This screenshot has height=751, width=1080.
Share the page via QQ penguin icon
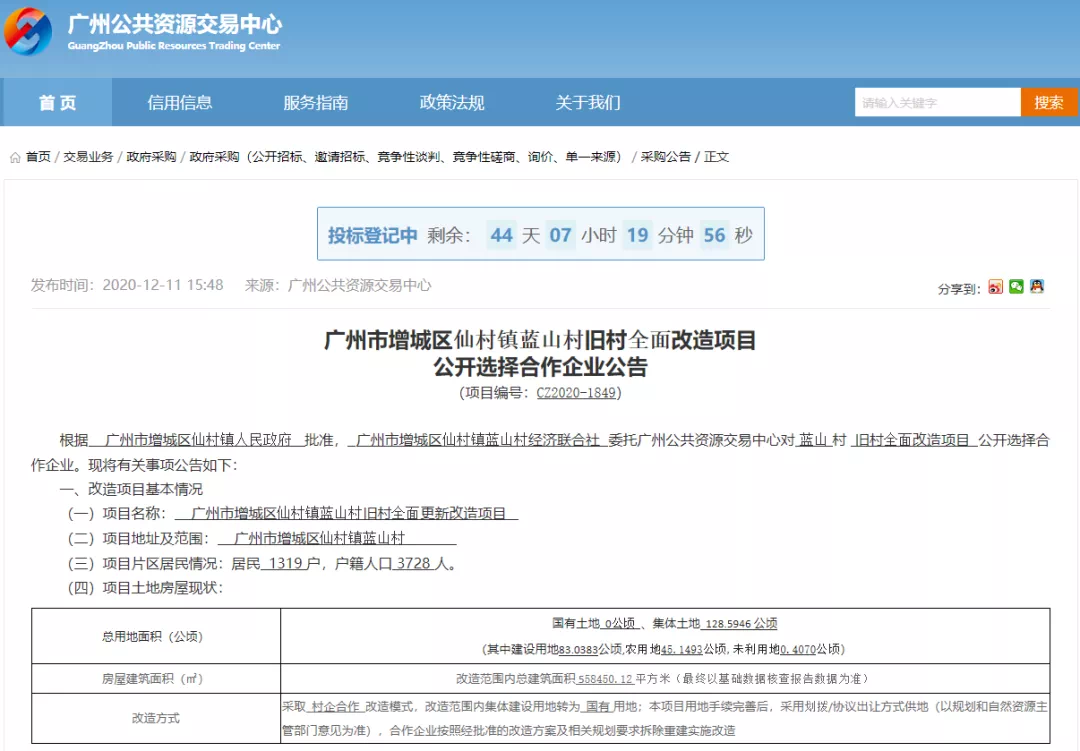pos(1037,287)
